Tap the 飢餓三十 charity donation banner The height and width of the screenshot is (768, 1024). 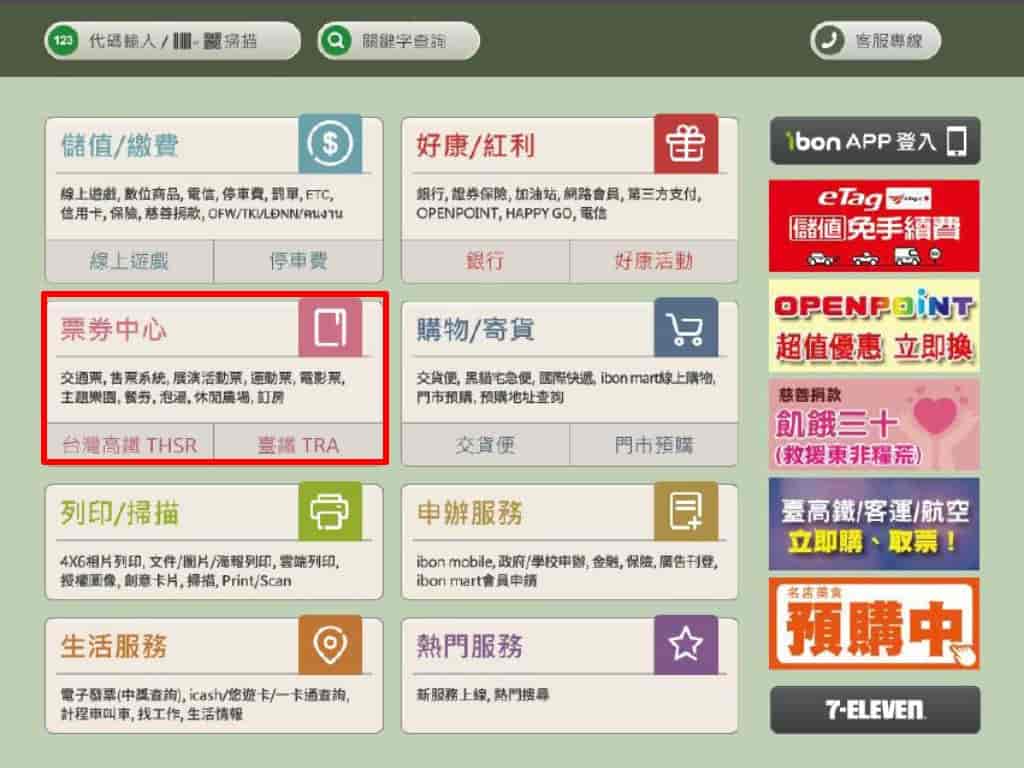click(x=874, y=425)
